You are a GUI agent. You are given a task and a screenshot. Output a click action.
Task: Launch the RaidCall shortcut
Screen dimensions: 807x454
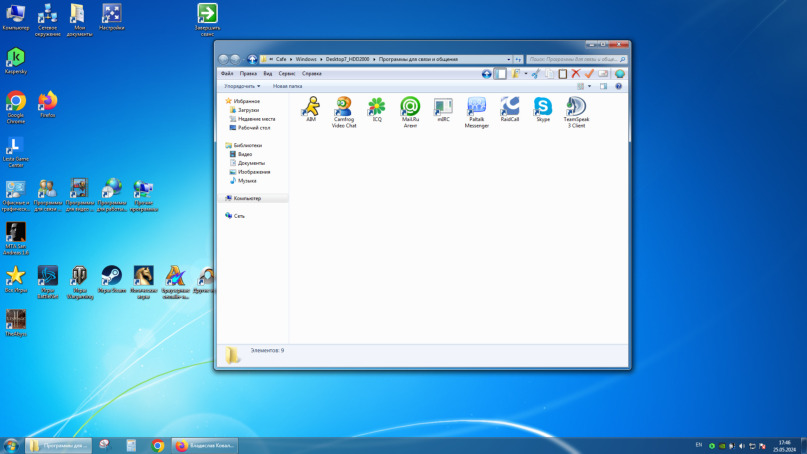pyautogui.click(x=510, y=108)
